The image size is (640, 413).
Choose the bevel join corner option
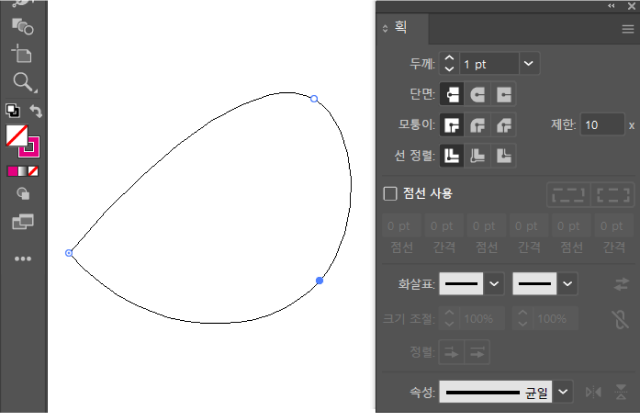pyautogui.click(x=505, y=125)
